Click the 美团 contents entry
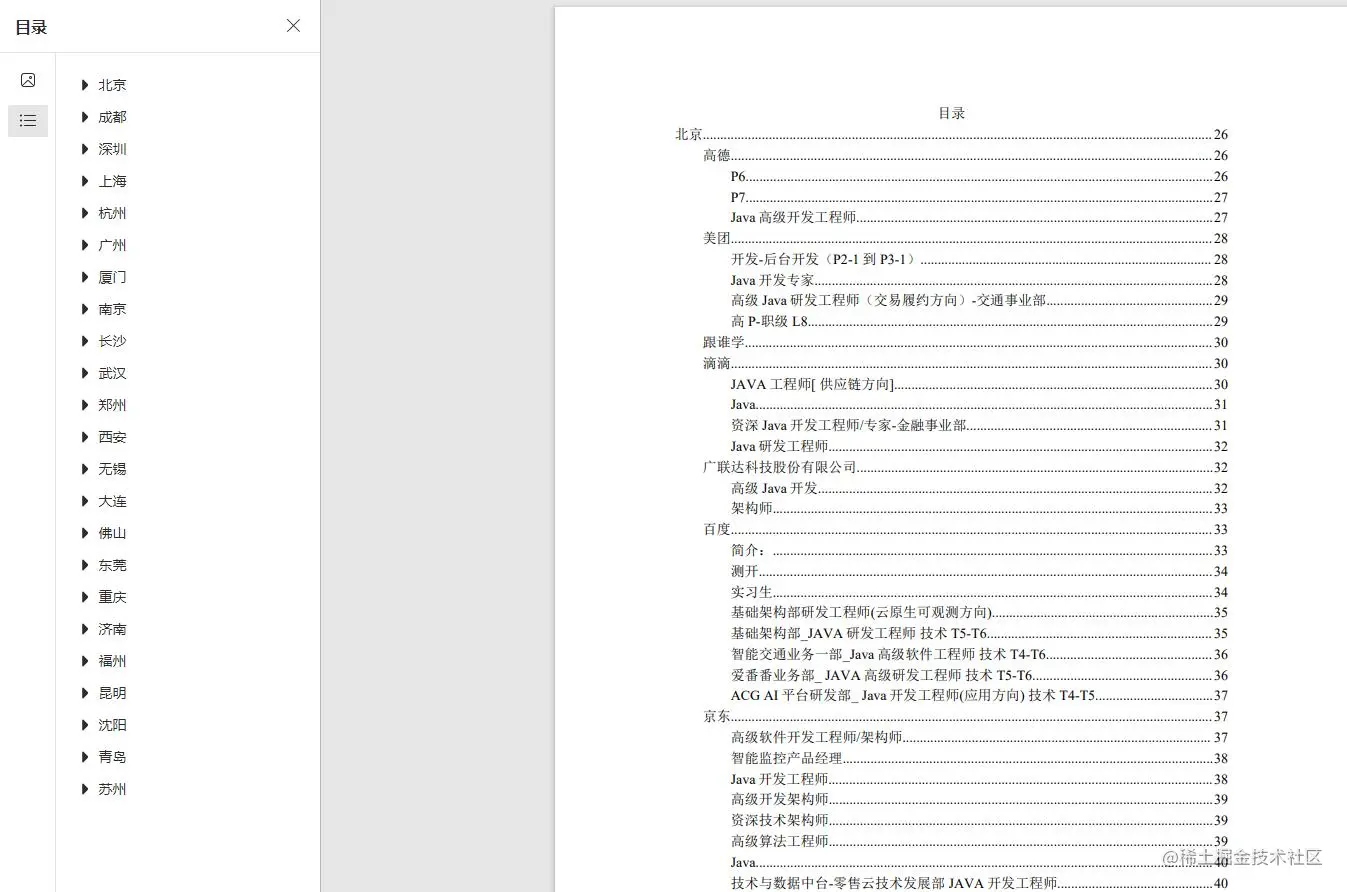This screenshot has height=892, width=1347. pyautogui.click(x=966, y=238)
